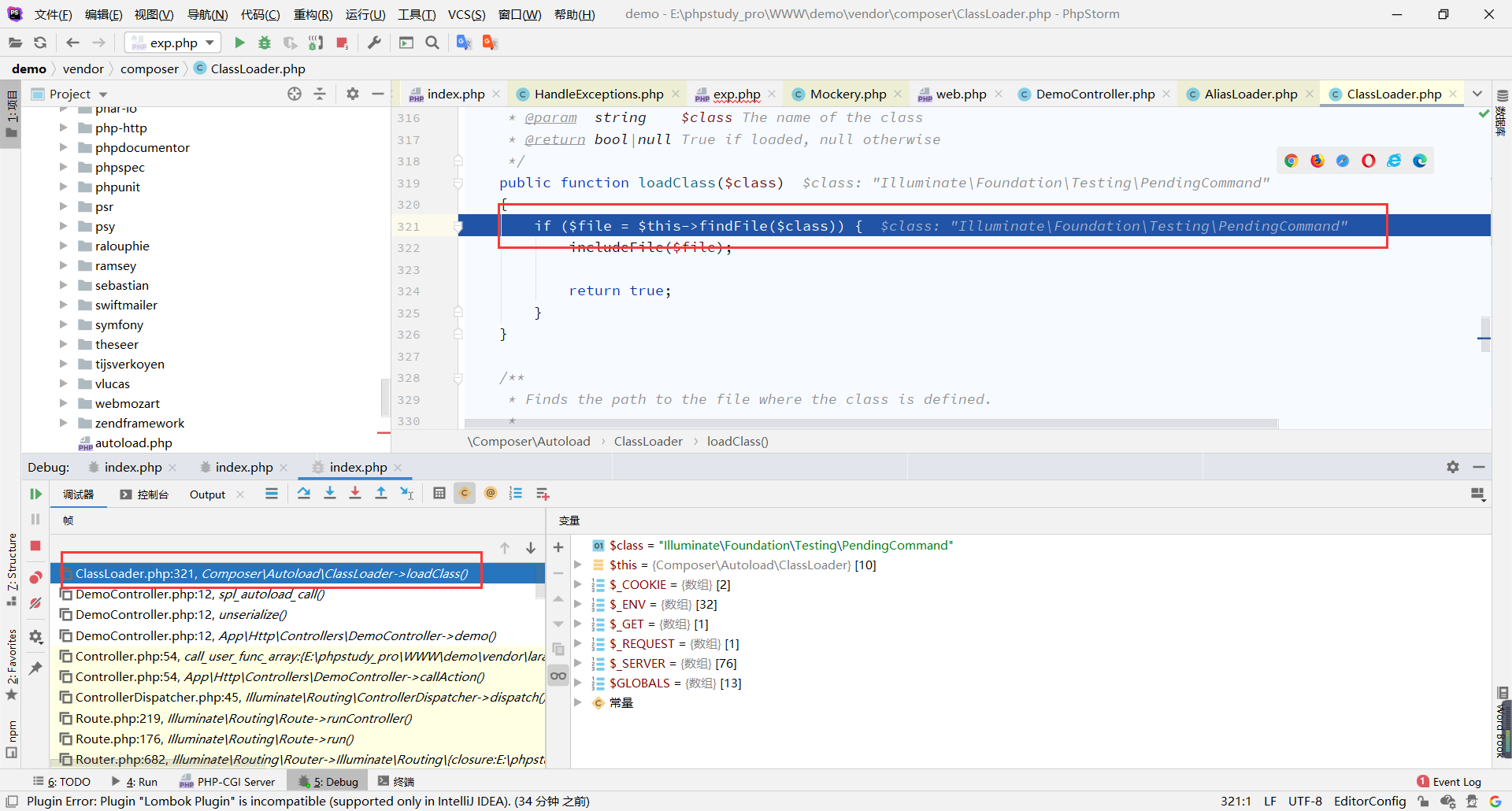Open the exp.php run configuration dropdown
Image resolution: width=1512 pixels, height=811 pixels.
(x=172, y=43)
